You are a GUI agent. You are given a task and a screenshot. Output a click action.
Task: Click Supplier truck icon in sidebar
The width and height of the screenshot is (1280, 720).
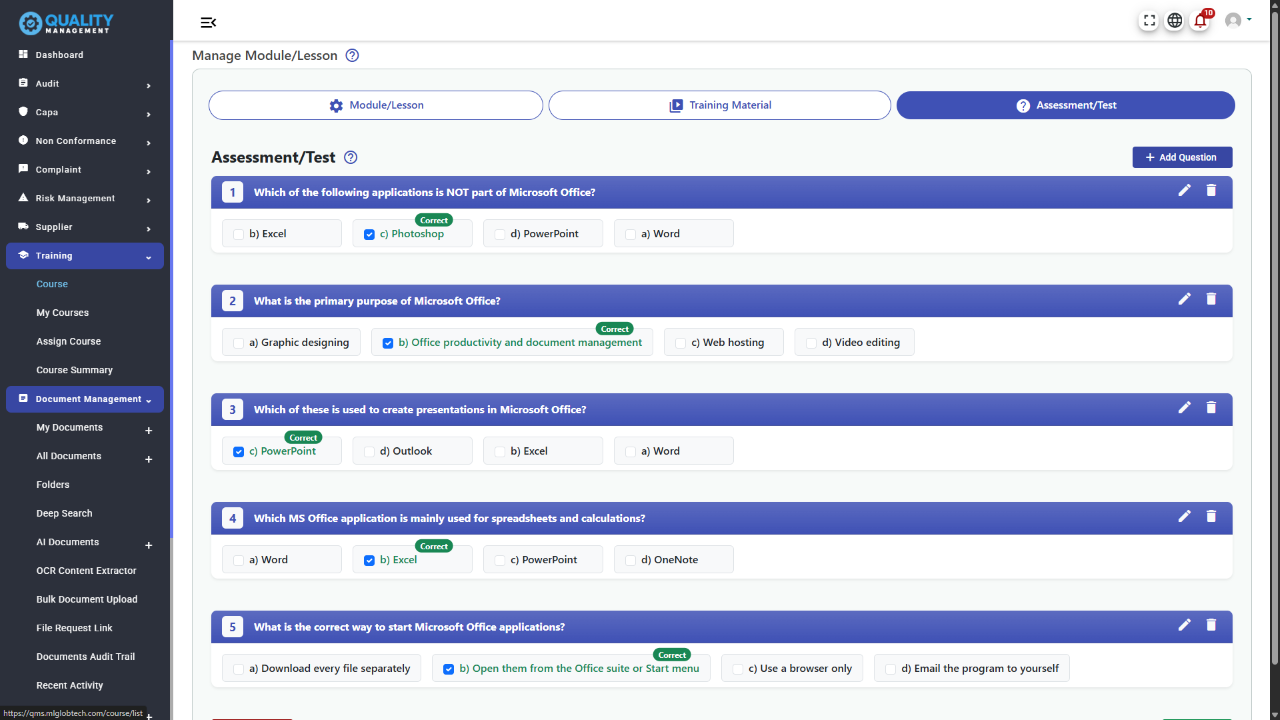(23, 226)
